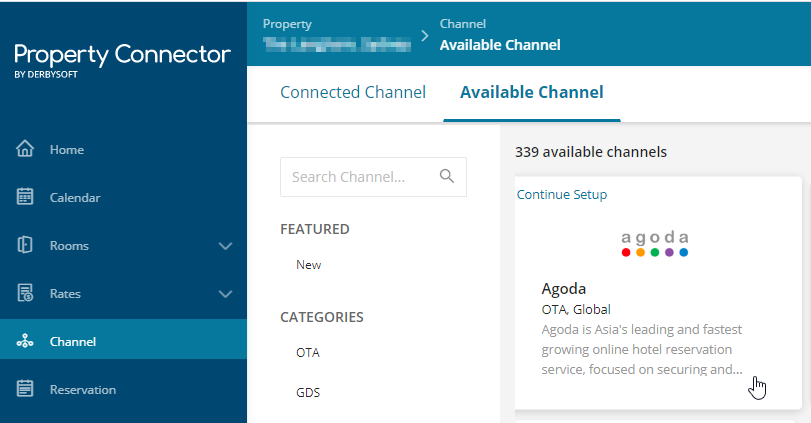Image resolution: width=811 pixels, height=423 pixels.
Task: Click 'OTA, Global' text on Agoda card
Action: click(576, 309)
